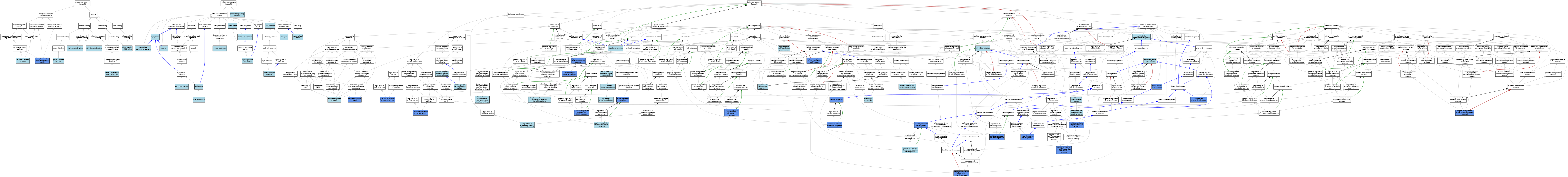The width and height of the screenshot is (1568, 177).
Task: Click the neuronal cell body node
Action: [x=298, y=37]
